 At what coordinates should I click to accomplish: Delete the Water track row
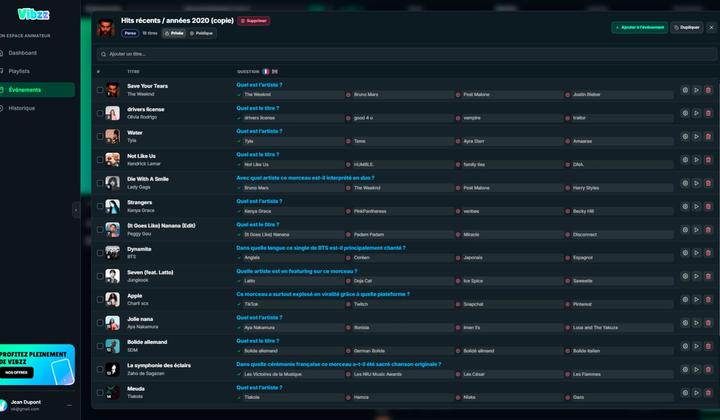[x=708, y=136]
